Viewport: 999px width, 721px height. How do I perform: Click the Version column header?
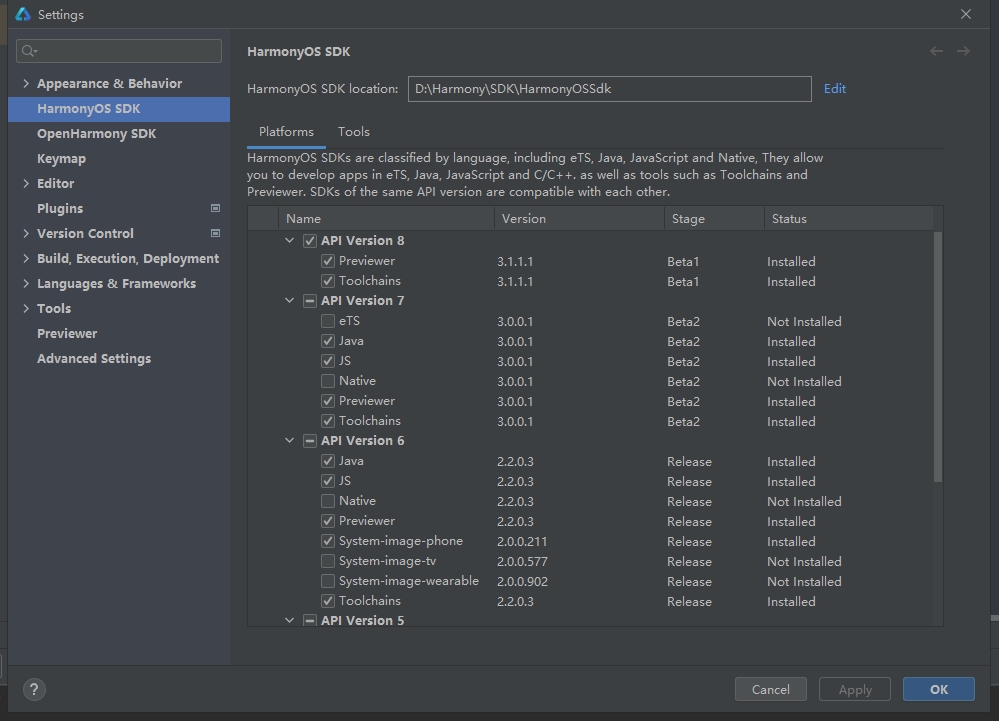pos(579,218)
